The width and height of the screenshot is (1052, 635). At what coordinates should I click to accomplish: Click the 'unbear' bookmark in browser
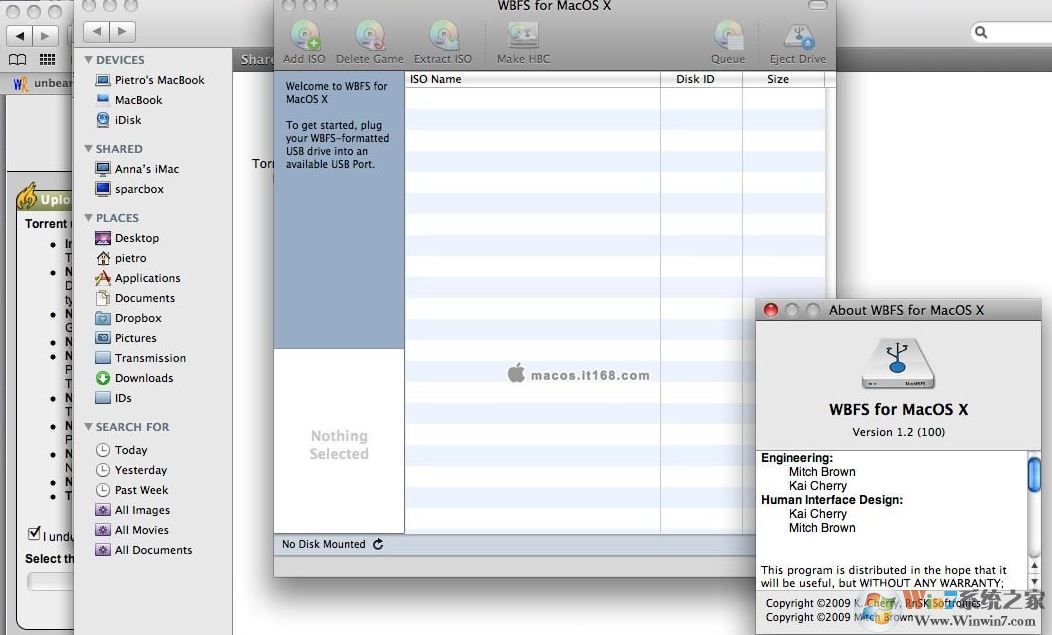43,83
